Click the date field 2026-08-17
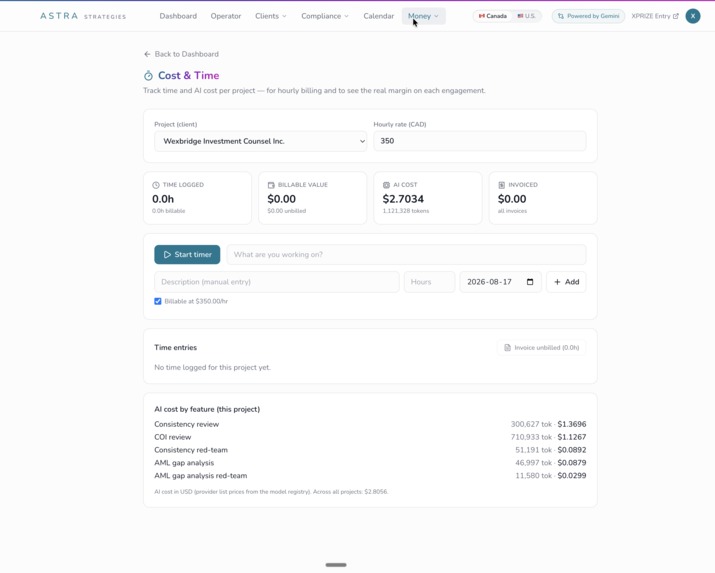 [x=500, y=282]
